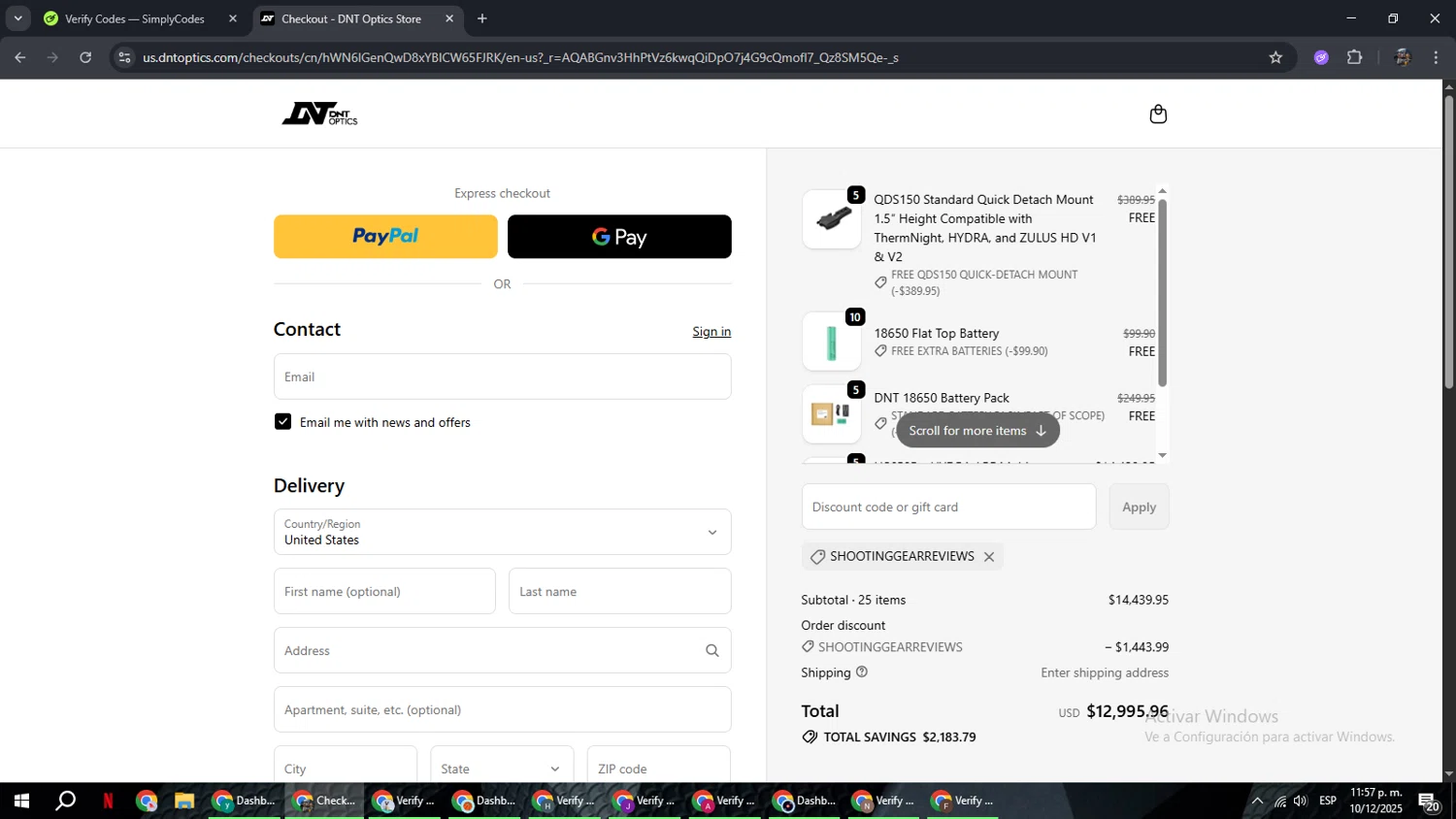
Task: Open the Chrome three-dot menu
Action: (1436, 57)
